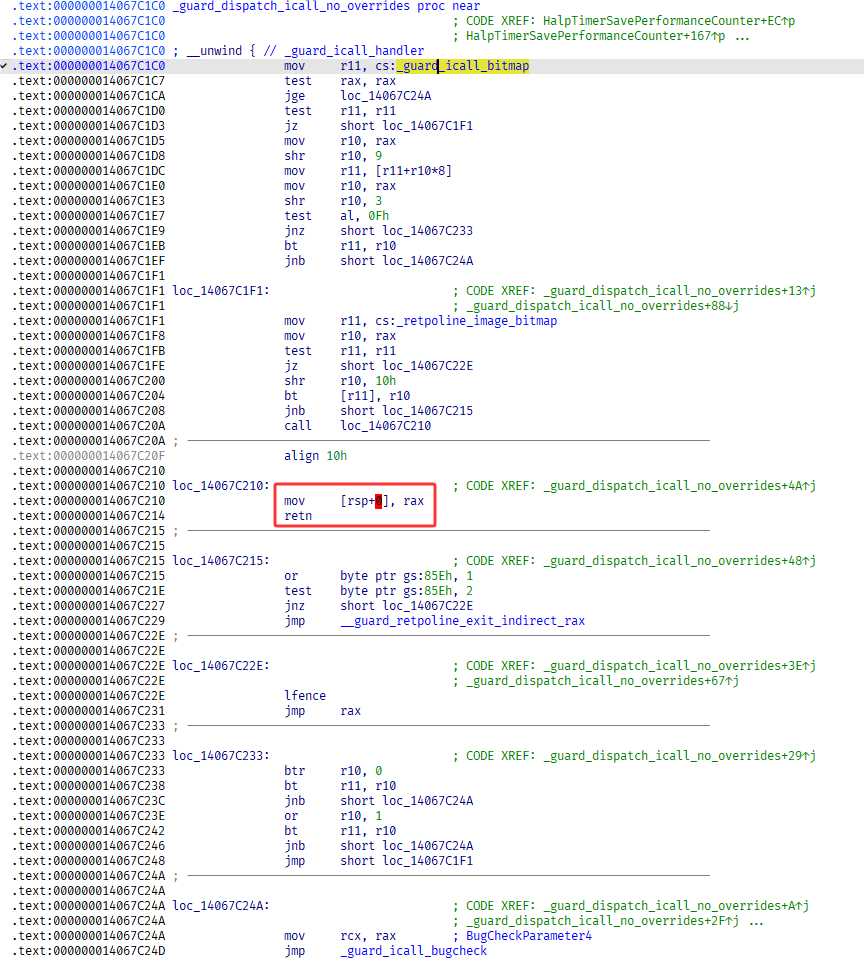
Task: Click the lfence instruction
Action: click(x=305, y=696)
